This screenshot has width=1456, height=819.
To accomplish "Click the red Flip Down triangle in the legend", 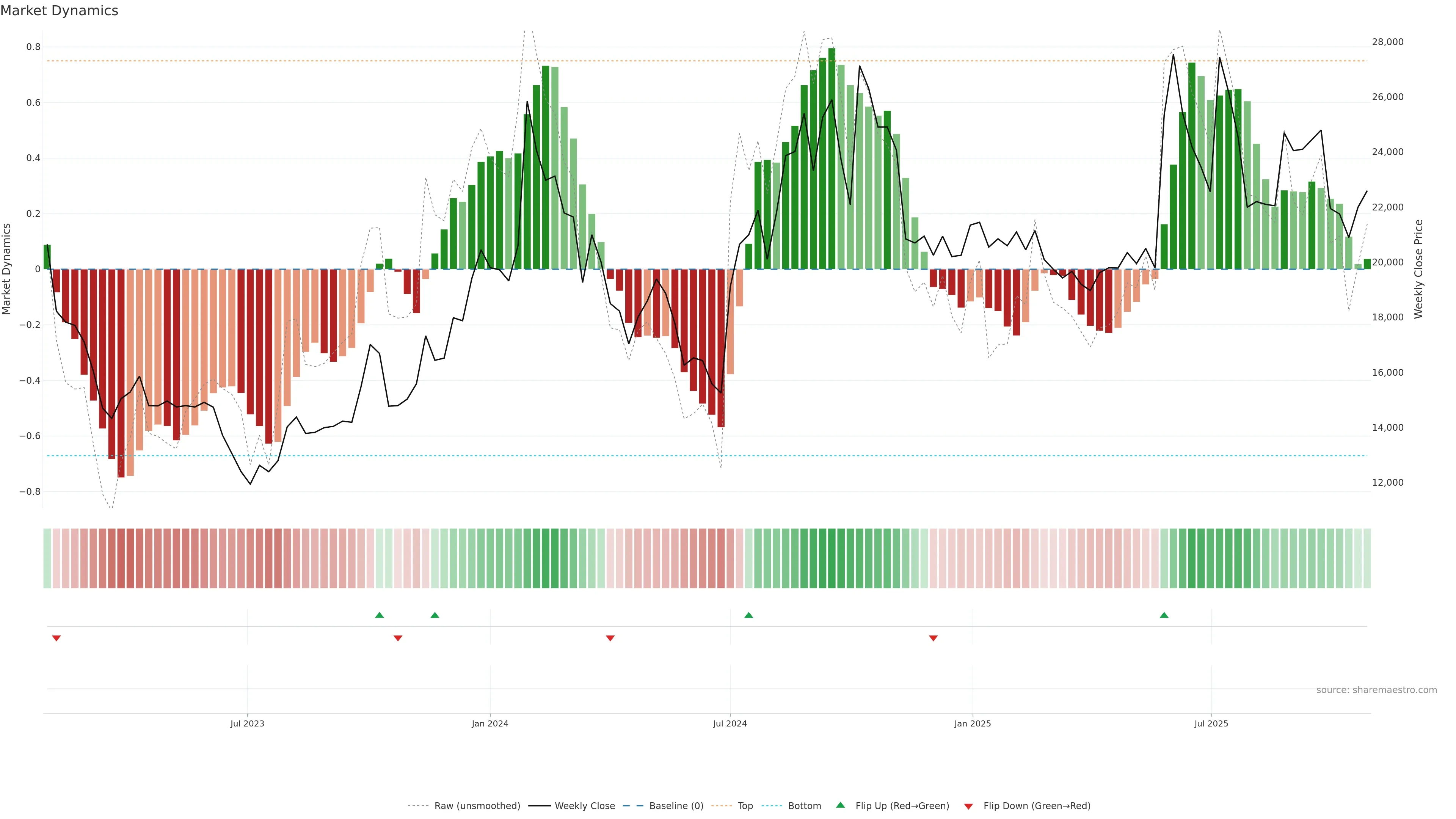I will tap(968, 806).
